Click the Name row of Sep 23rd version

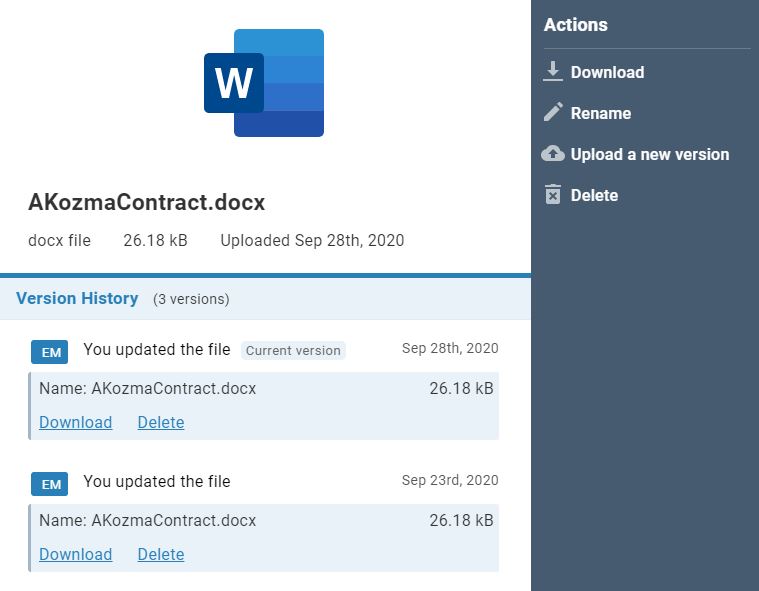pos(148,520)
